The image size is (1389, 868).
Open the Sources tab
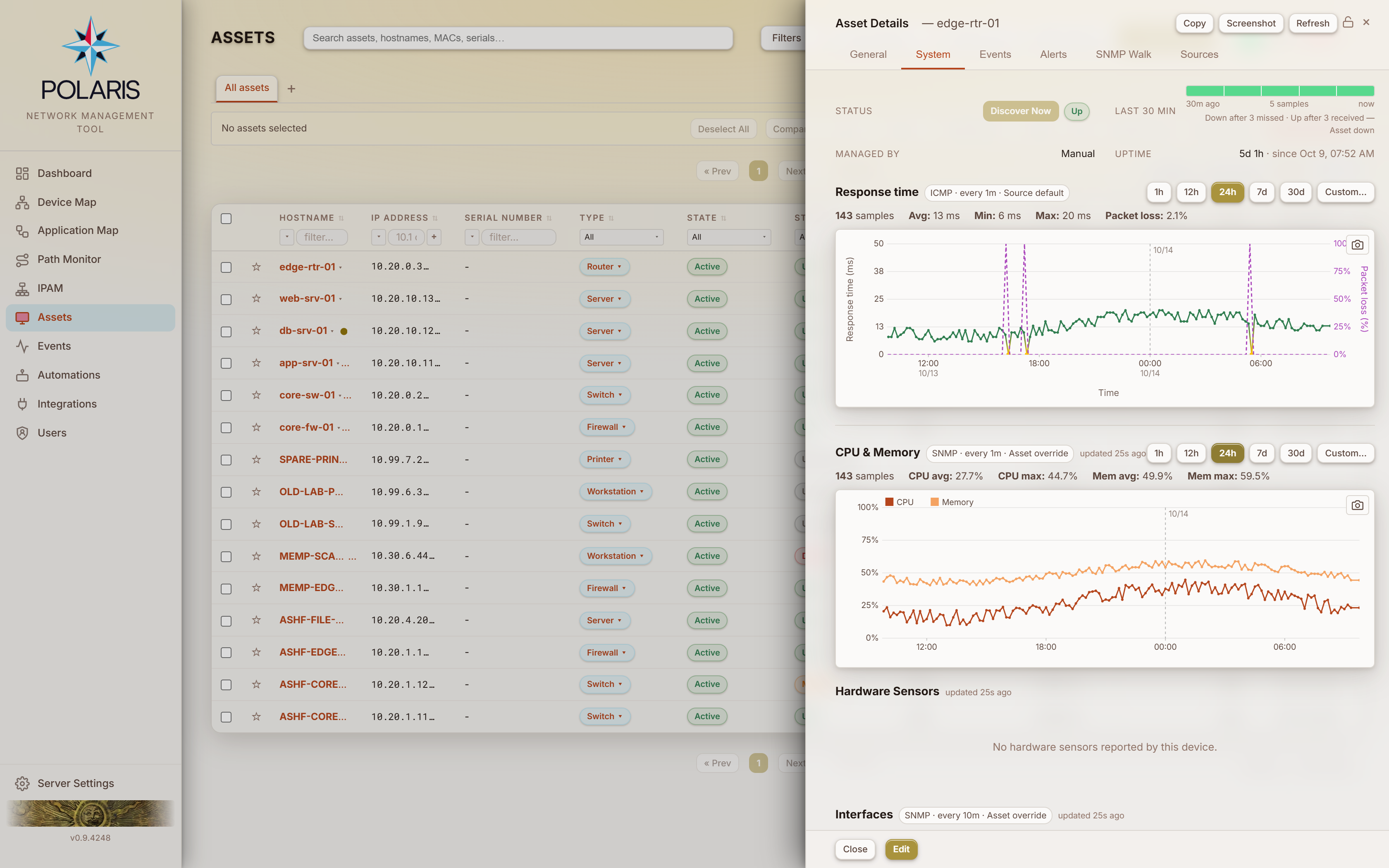tap(1199, 55)
